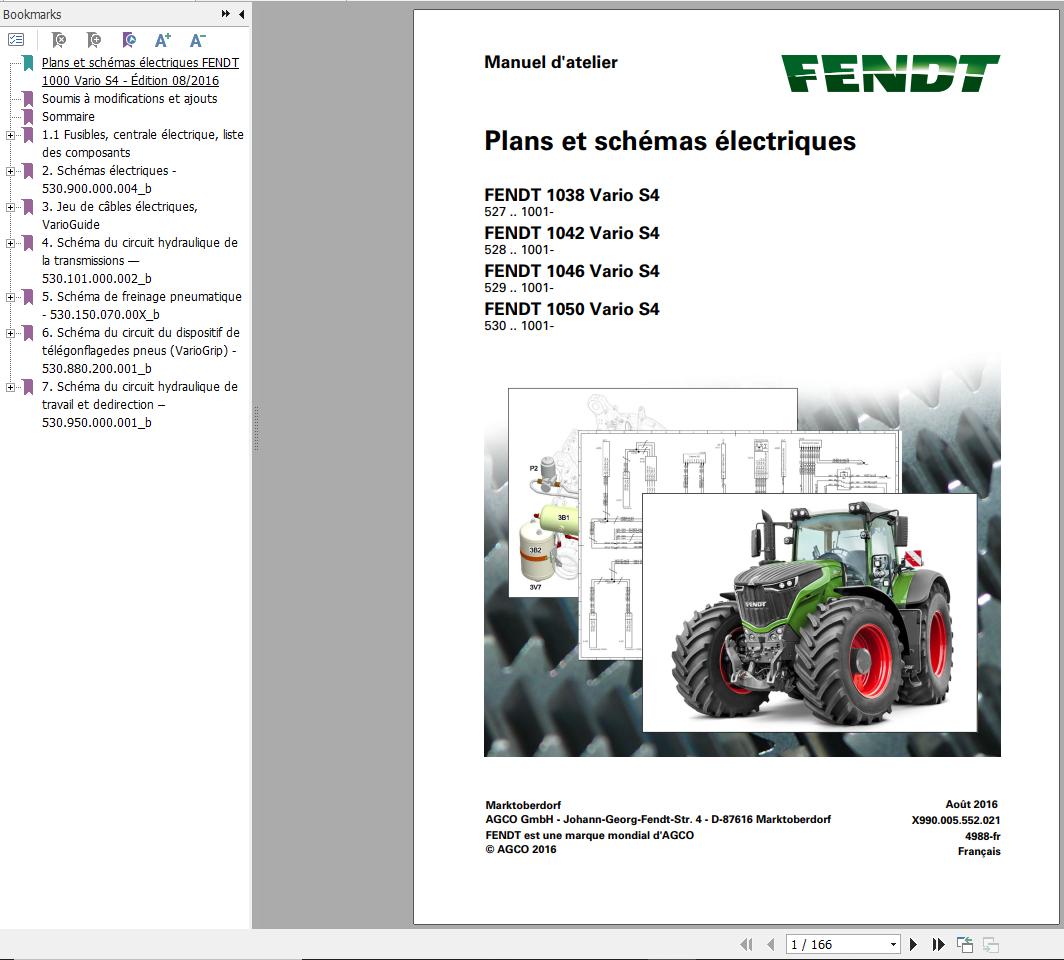This screenshot has width=1064, height=960.
Task: Go to the next page arrow
Action: tap(913, 944)
